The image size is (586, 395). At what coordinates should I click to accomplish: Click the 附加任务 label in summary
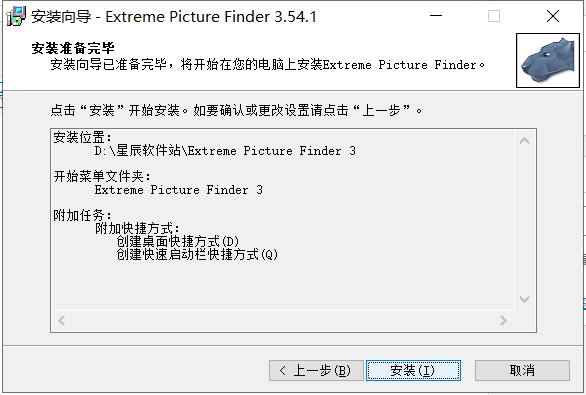(82, 215)
